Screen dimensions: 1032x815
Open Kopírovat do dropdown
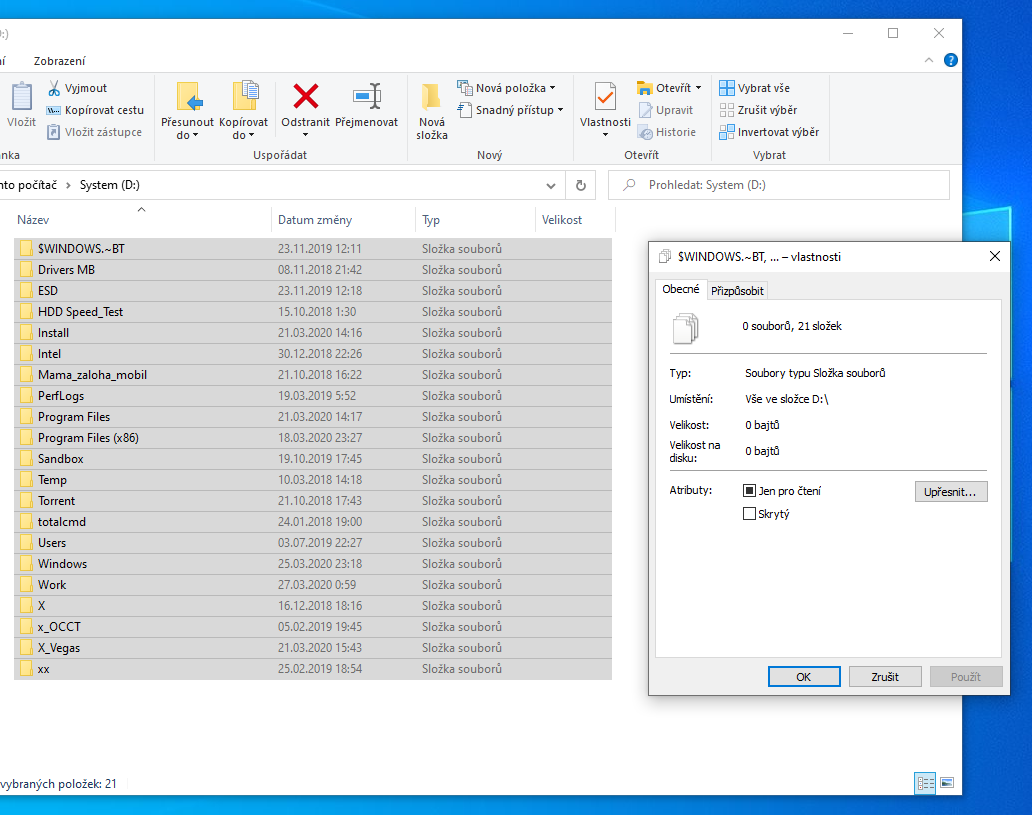click(244, 128)
